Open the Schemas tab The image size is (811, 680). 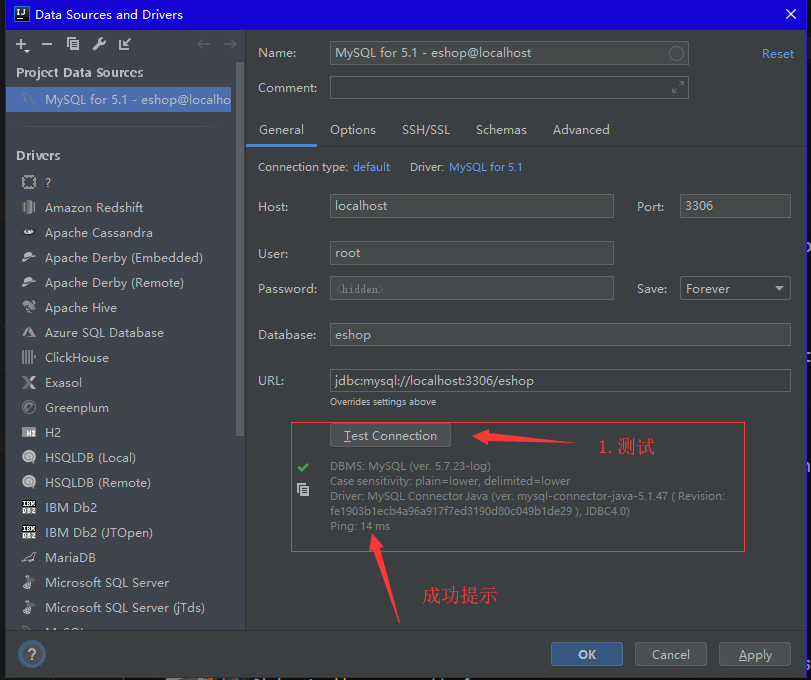tap(501, 130)
